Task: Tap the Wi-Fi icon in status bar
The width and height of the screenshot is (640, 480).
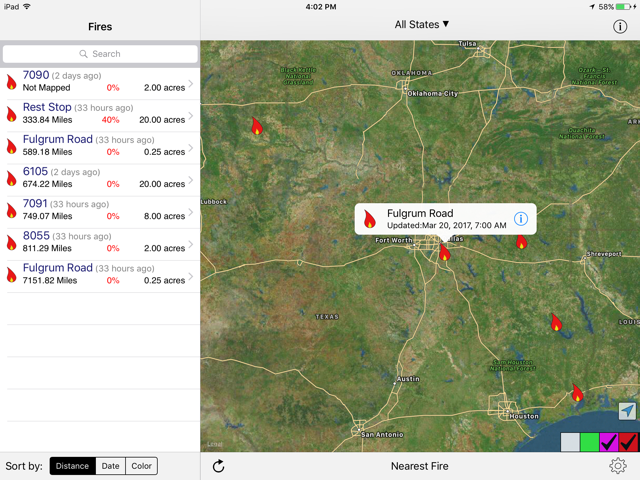Action: click(x=27, y=7)
